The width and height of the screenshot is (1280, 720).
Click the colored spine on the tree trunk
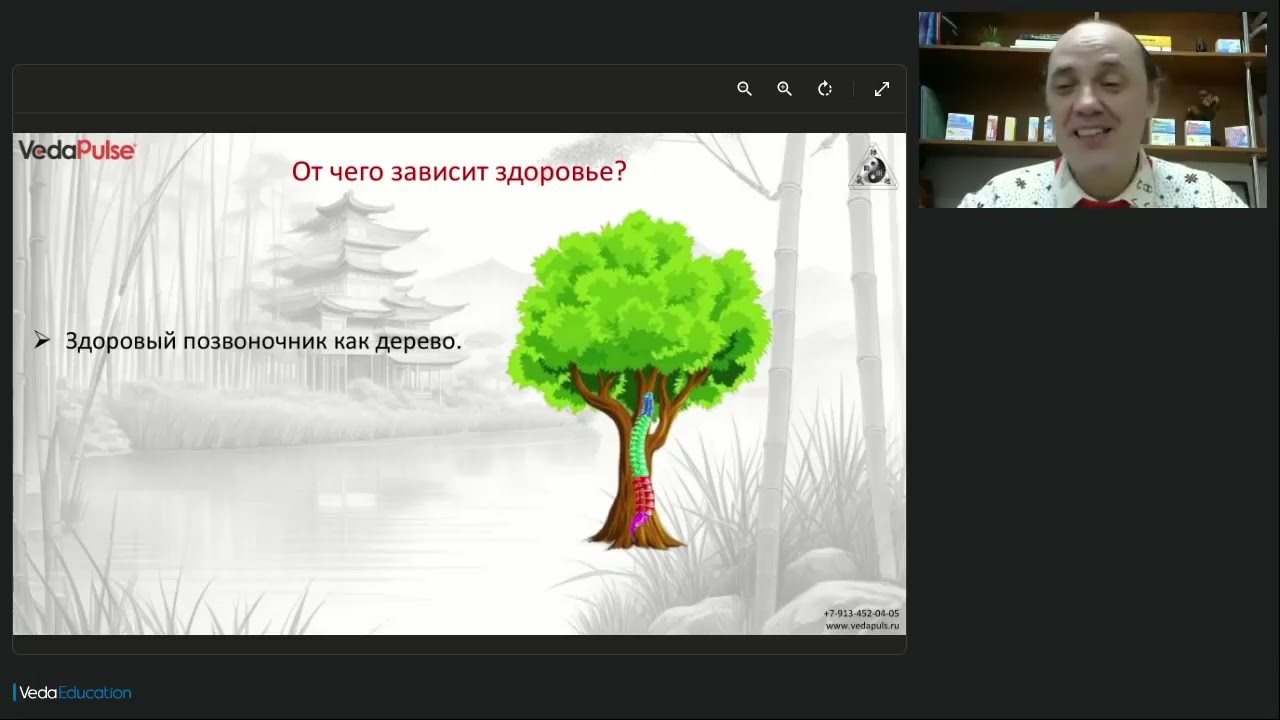point(642,464)
